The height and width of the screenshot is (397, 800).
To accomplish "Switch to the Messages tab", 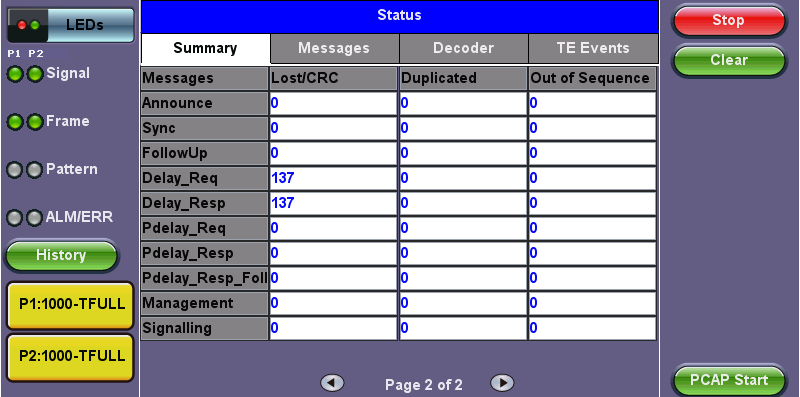I will [334, 48].
